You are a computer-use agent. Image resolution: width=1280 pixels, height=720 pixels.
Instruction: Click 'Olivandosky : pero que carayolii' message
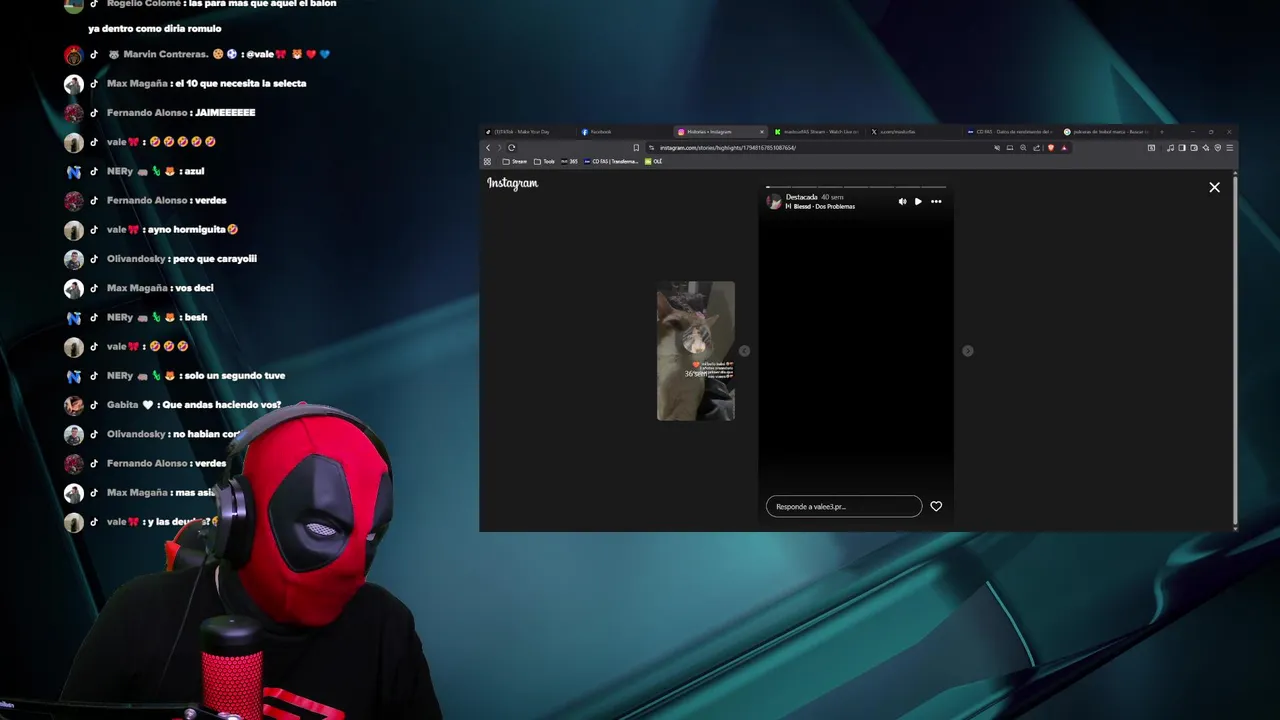pos(182,259)
